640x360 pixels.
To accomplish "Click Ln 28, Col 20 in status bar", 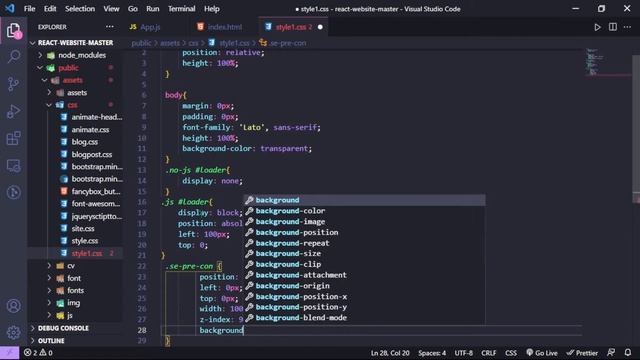I will tap(390, 353).
